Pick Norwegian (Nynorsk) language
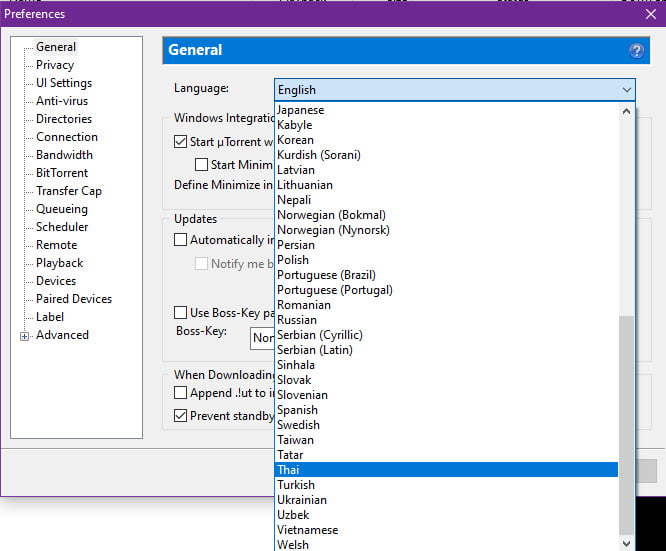Viewport: 666px width, 551px height. tap(446, 230)
